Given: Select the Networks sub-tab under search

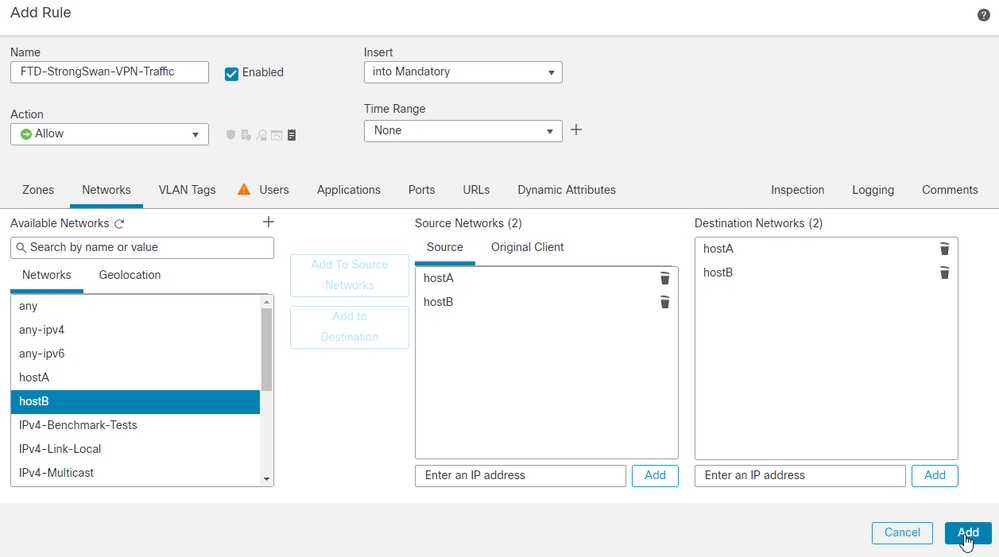Looking at the screenshot, I should [47, 275].
